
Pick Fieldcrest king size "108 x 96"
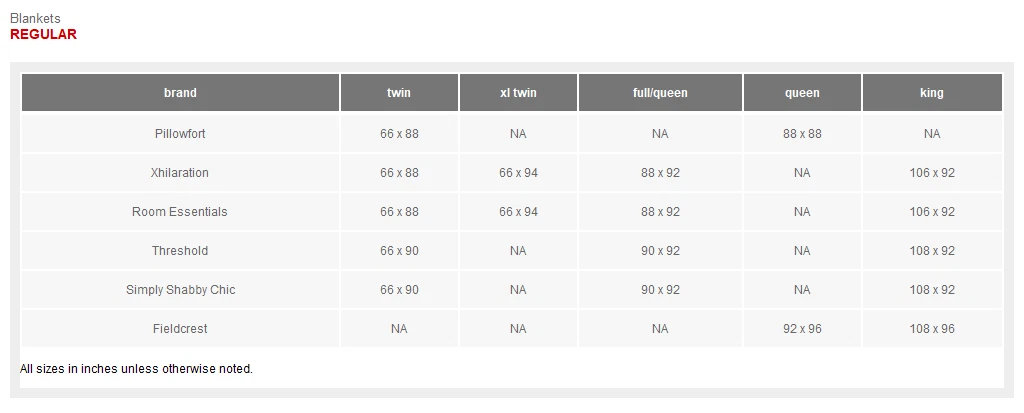pos(932,329)
